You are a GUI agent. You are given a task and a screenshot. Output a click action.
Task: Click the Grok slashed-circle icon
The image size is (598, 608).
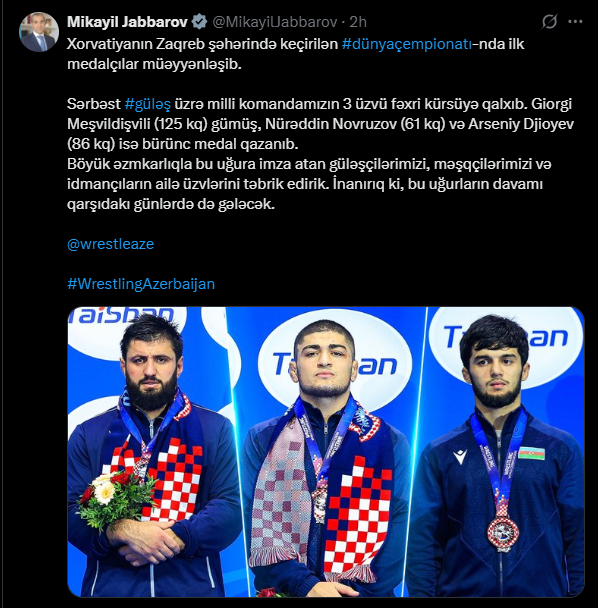pos(549,22)
